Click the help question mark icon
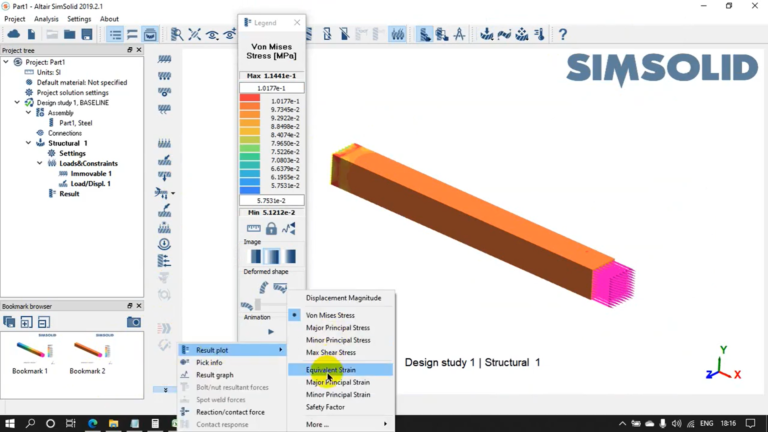The height and width of the screenshot is (432, 768). pyautogui.click(x=563, y=34)
